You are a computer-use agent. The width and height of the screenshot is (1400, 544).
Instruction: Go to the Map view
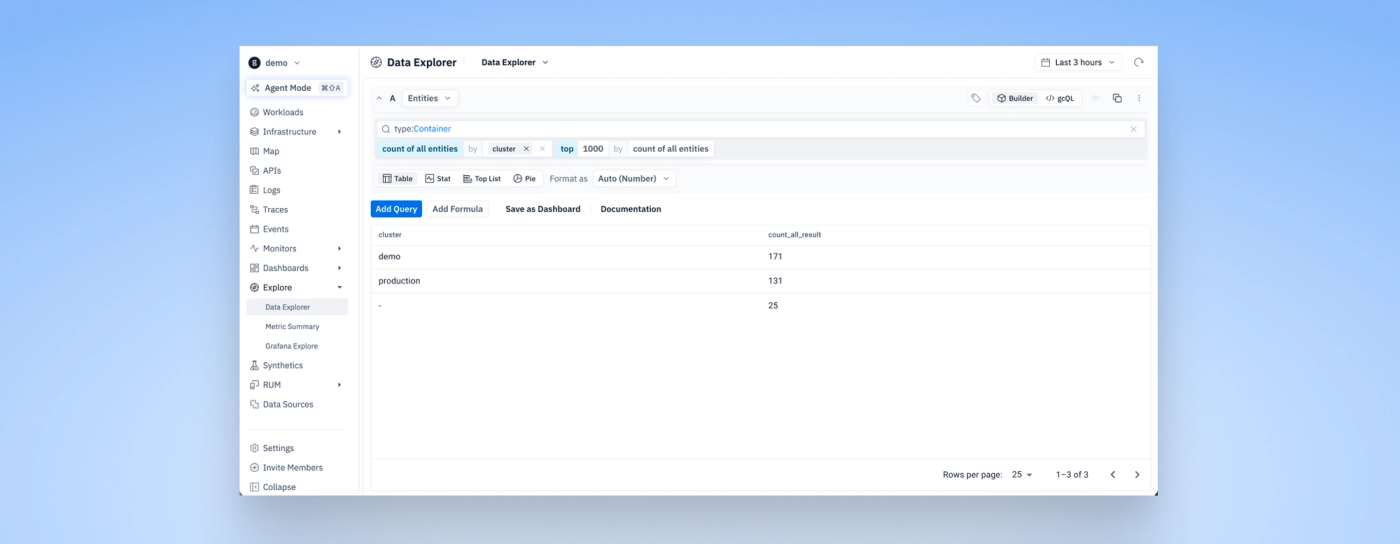click(271, 151)
